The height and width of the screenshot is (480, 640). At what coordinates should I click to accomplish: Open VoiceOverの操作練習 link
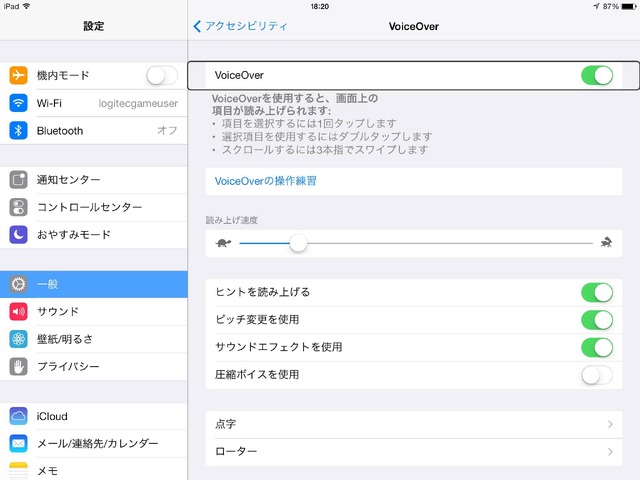point(414,181)
